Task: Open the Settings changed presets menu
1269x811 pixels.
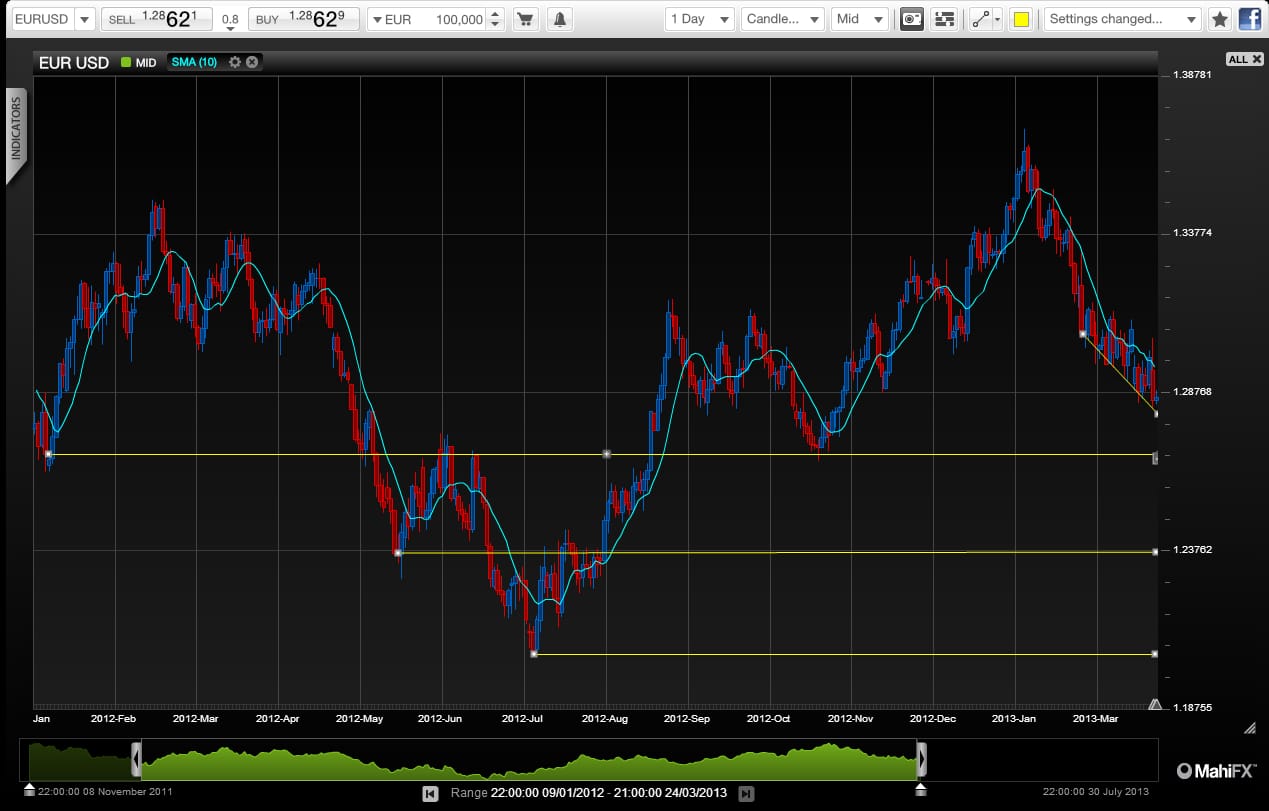Action: (x=1121, y=19)
